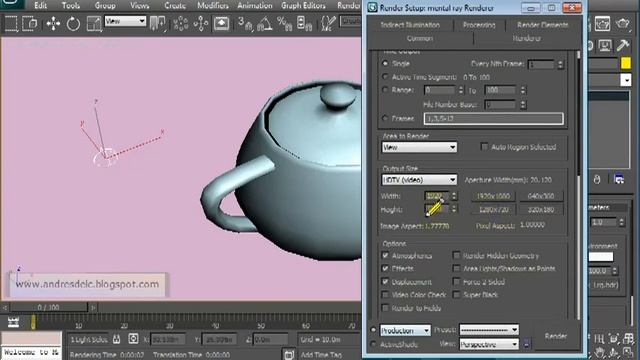Viewport: 640px width, 360px height.
Task: Open the Tools menu
Action: coord(71,6)
